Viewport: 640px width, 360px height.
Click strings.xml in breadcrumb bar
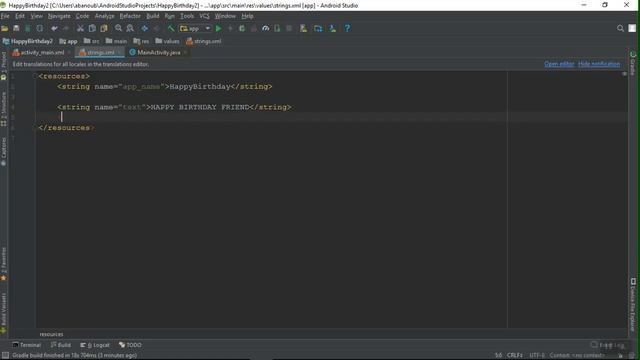click(204, 41)
